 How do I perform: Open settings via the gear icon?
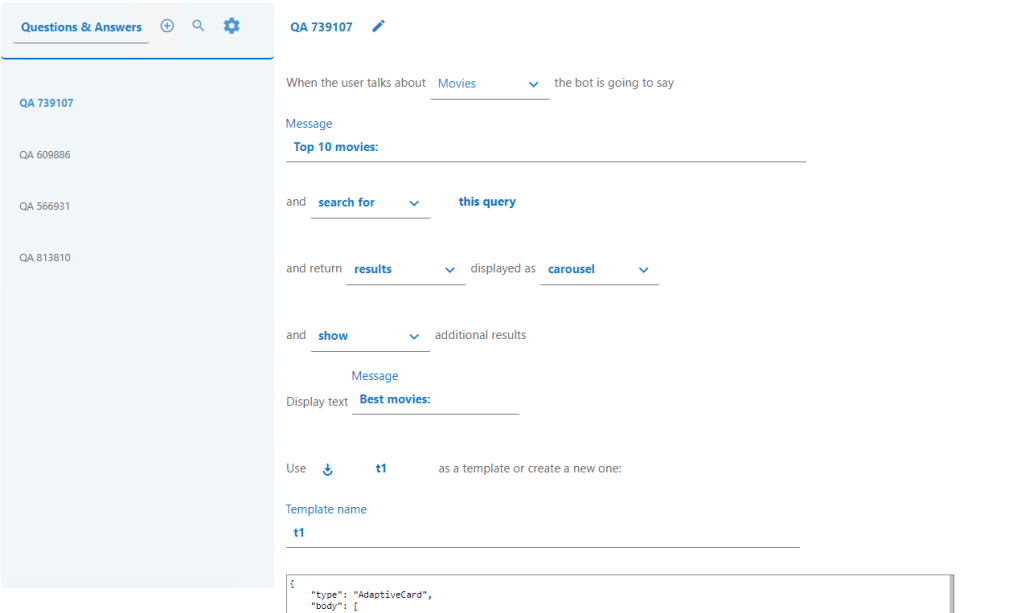tap(231, 26)
